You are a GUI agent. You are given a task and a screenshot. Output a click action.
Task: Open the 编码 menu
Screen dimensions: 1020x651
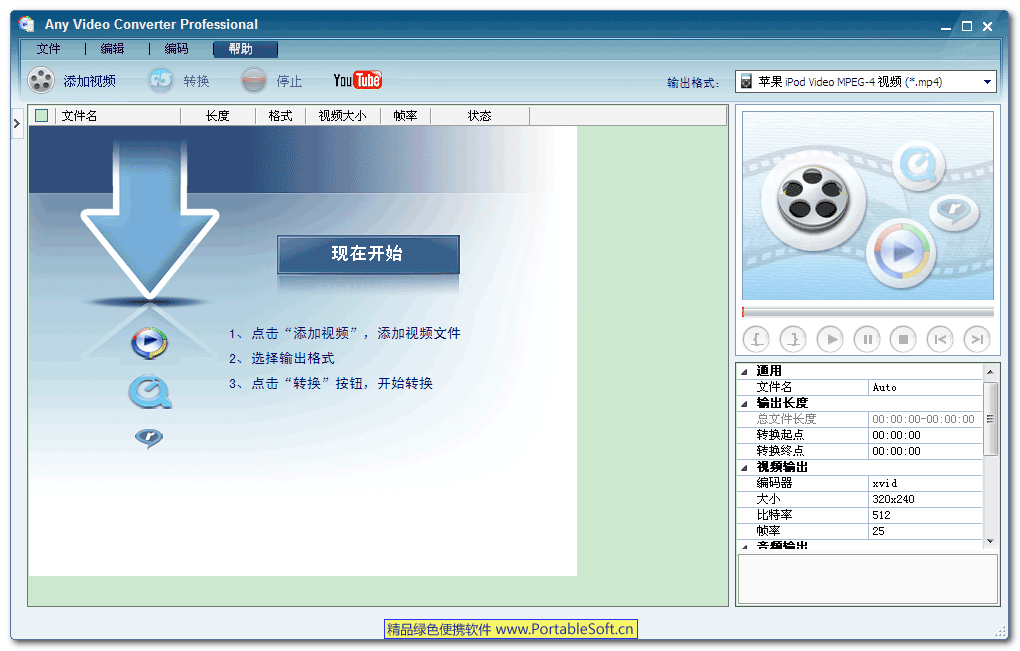[176, 49]
